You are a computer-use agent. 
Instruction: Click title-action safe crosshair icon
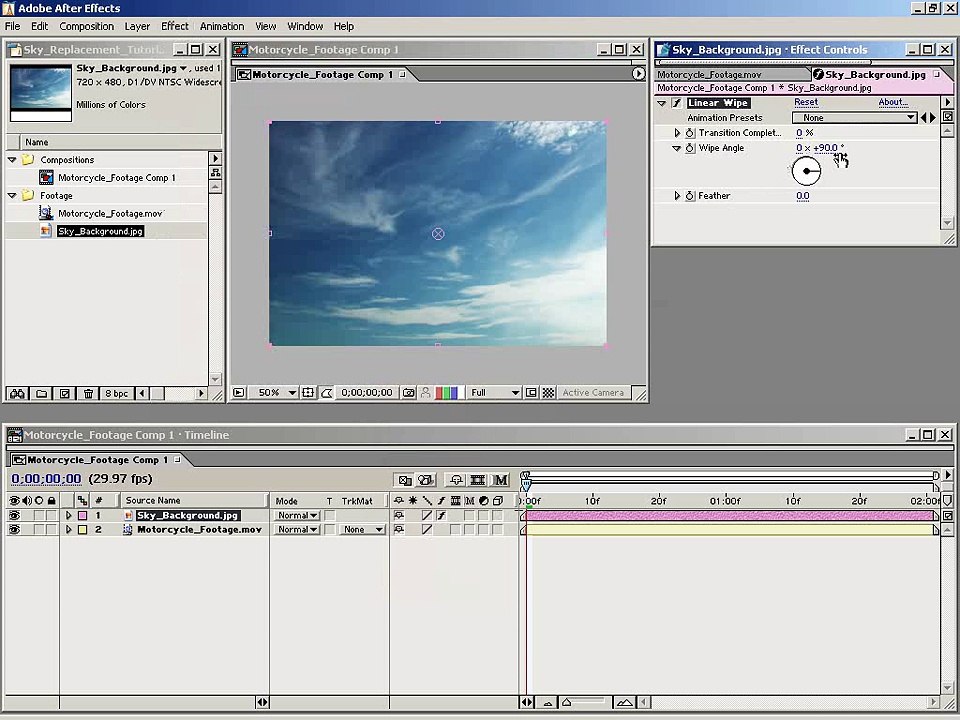308,392
